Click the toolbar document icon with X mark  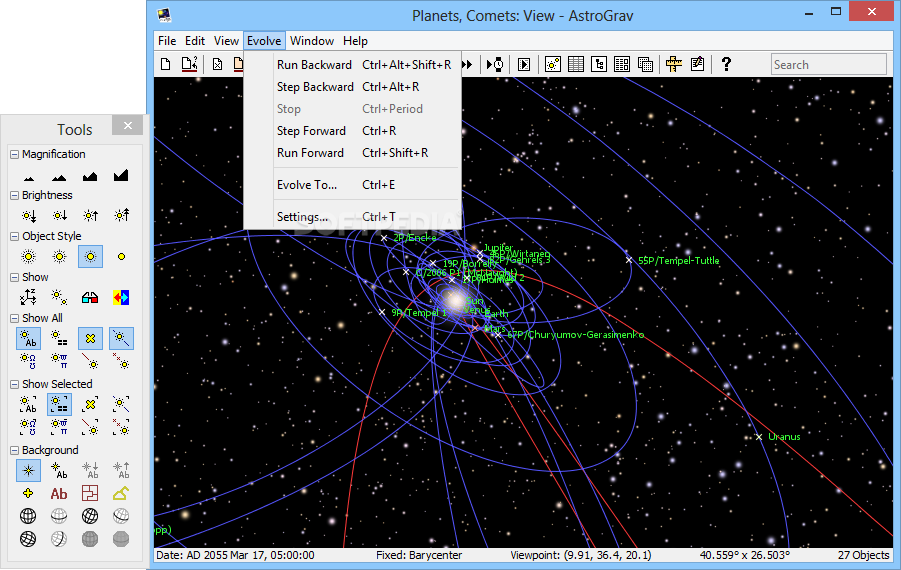[x=217, y=64]
